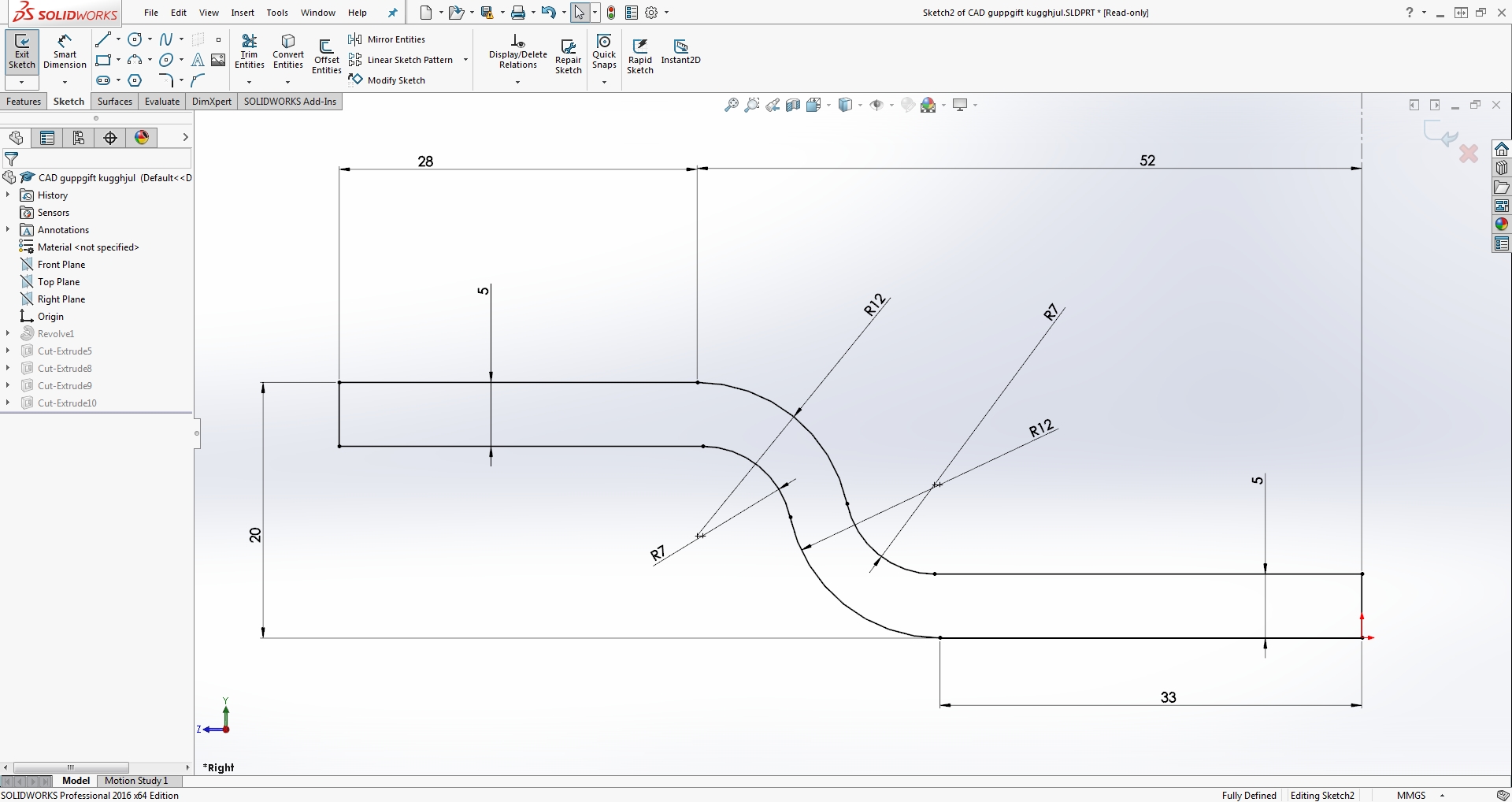This screenshot has height=802, width=1512.
Task: Click the Rebuild traffic light icon
Action: [611, 13]
